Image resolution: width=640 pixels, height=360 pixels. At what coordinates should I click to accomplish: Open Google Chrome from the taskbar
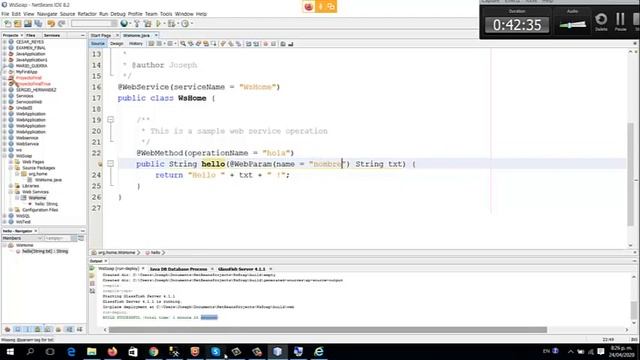(153, 351)
